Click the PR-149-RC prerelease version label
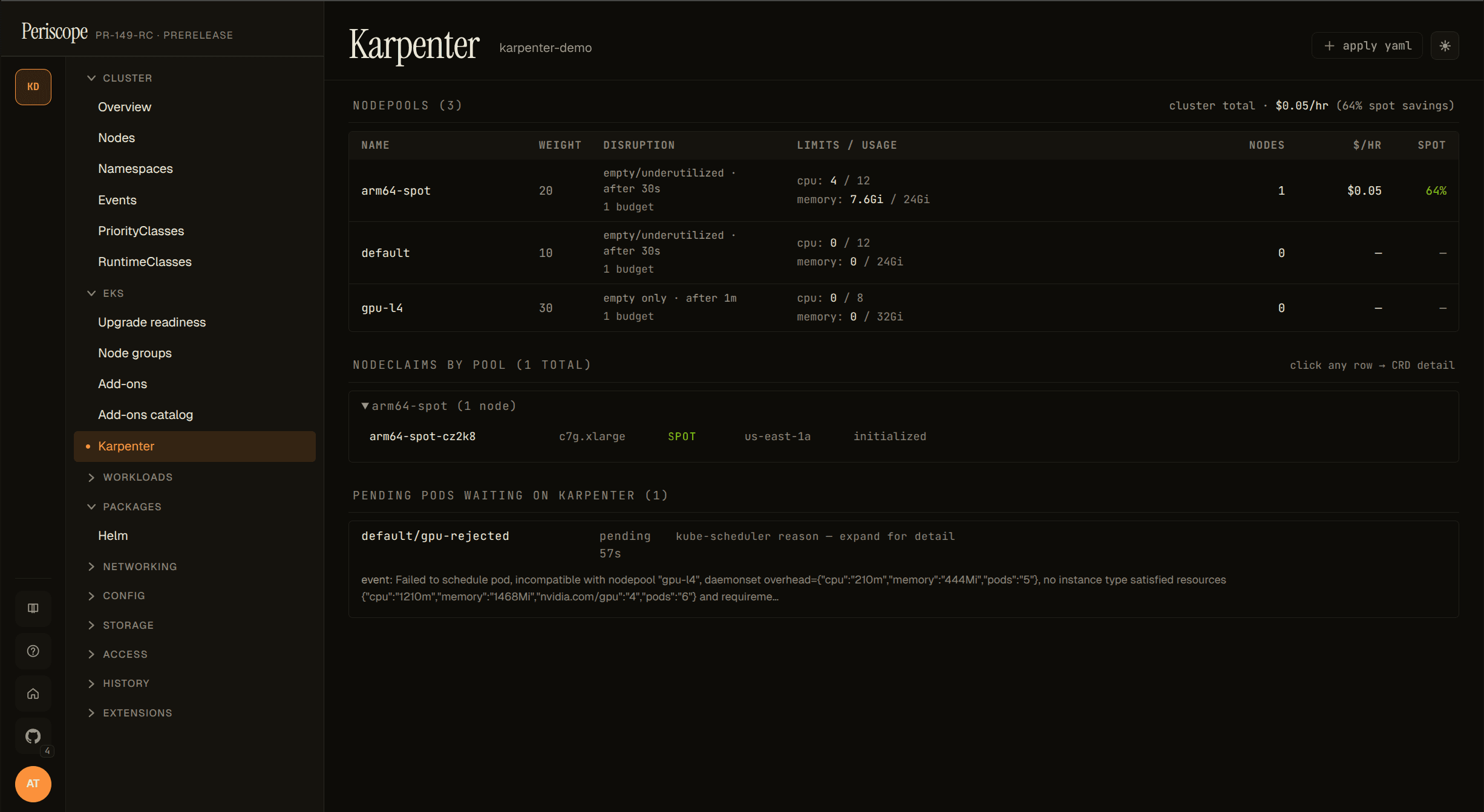Image resolution: width=1484 pixels, height=812 pixels. pyautogui.click(x=164, y=35)
